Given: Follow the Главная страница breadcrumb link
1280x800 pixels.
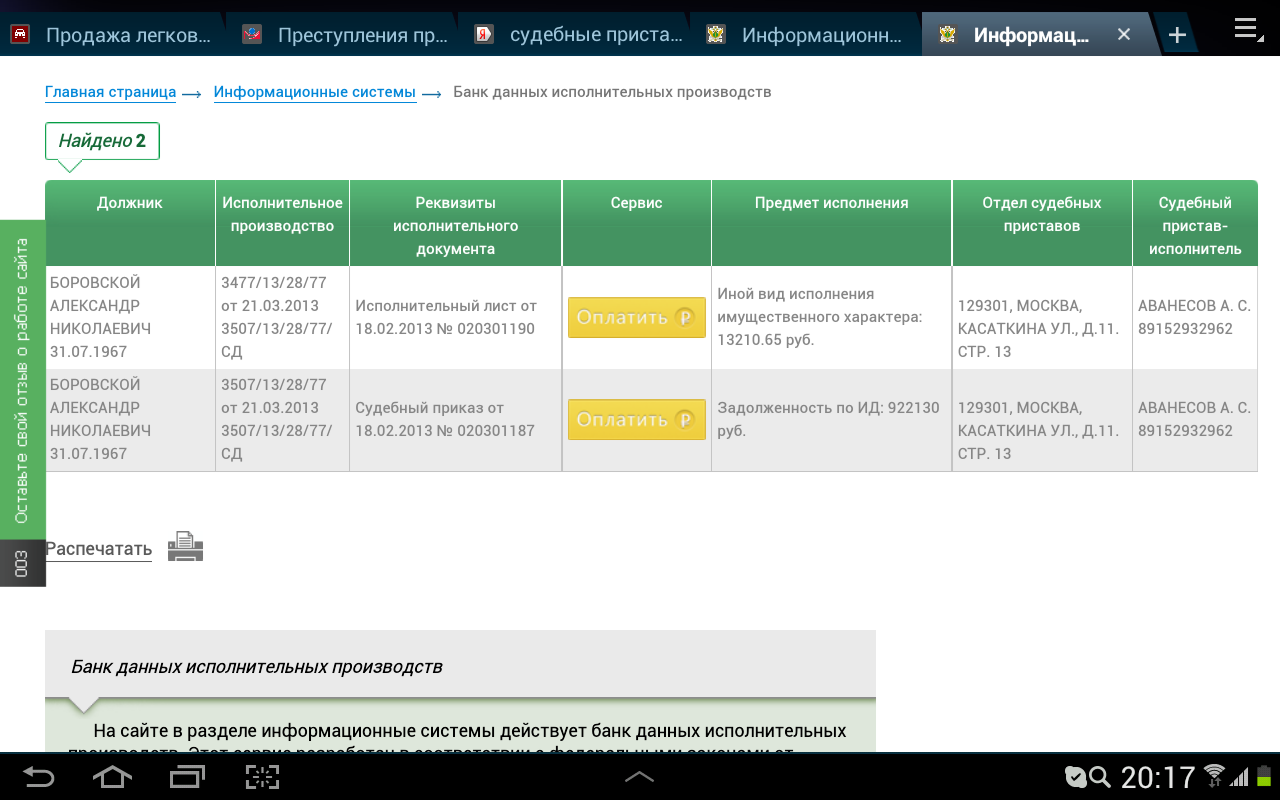Looking at the screenshot, I should pos(110,92).
